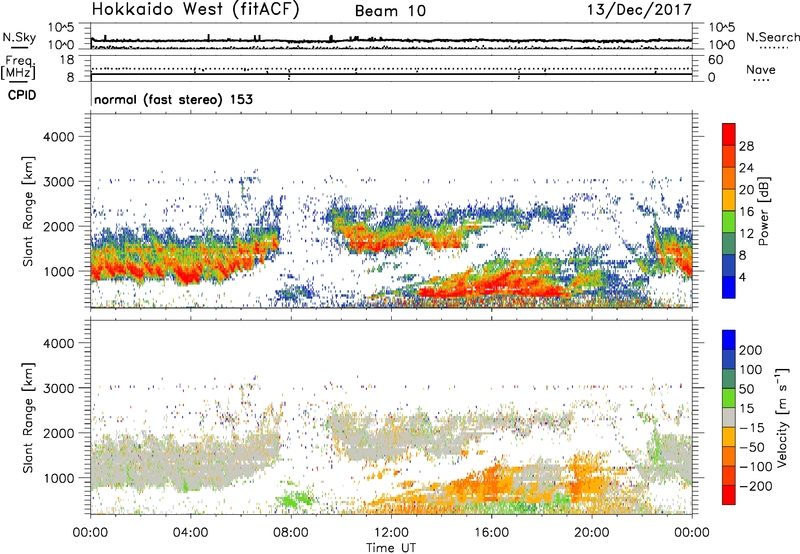Click the '60' Nave axis value
The height and width of the screenshot is (554, 800).
[x=715, y=60]
